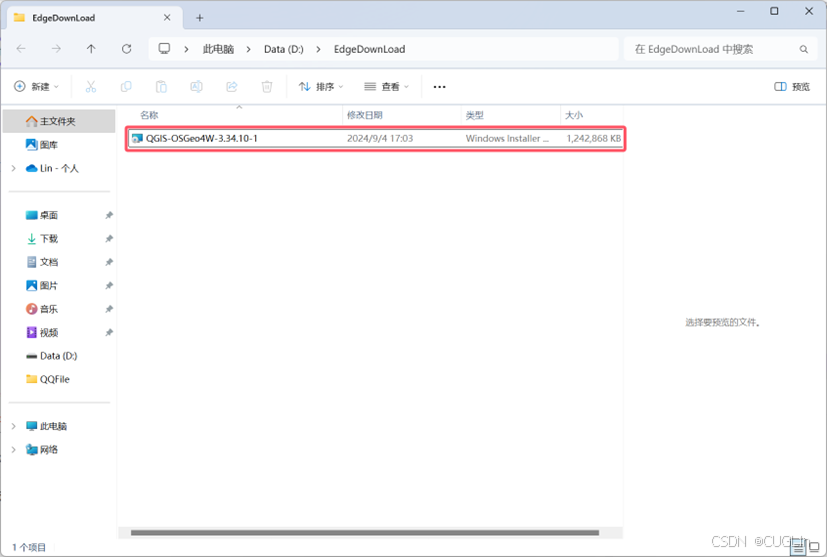Click the Back navigation arrow
The width and height of the screenshot is (827, 557).
click(x=21, y=49)
